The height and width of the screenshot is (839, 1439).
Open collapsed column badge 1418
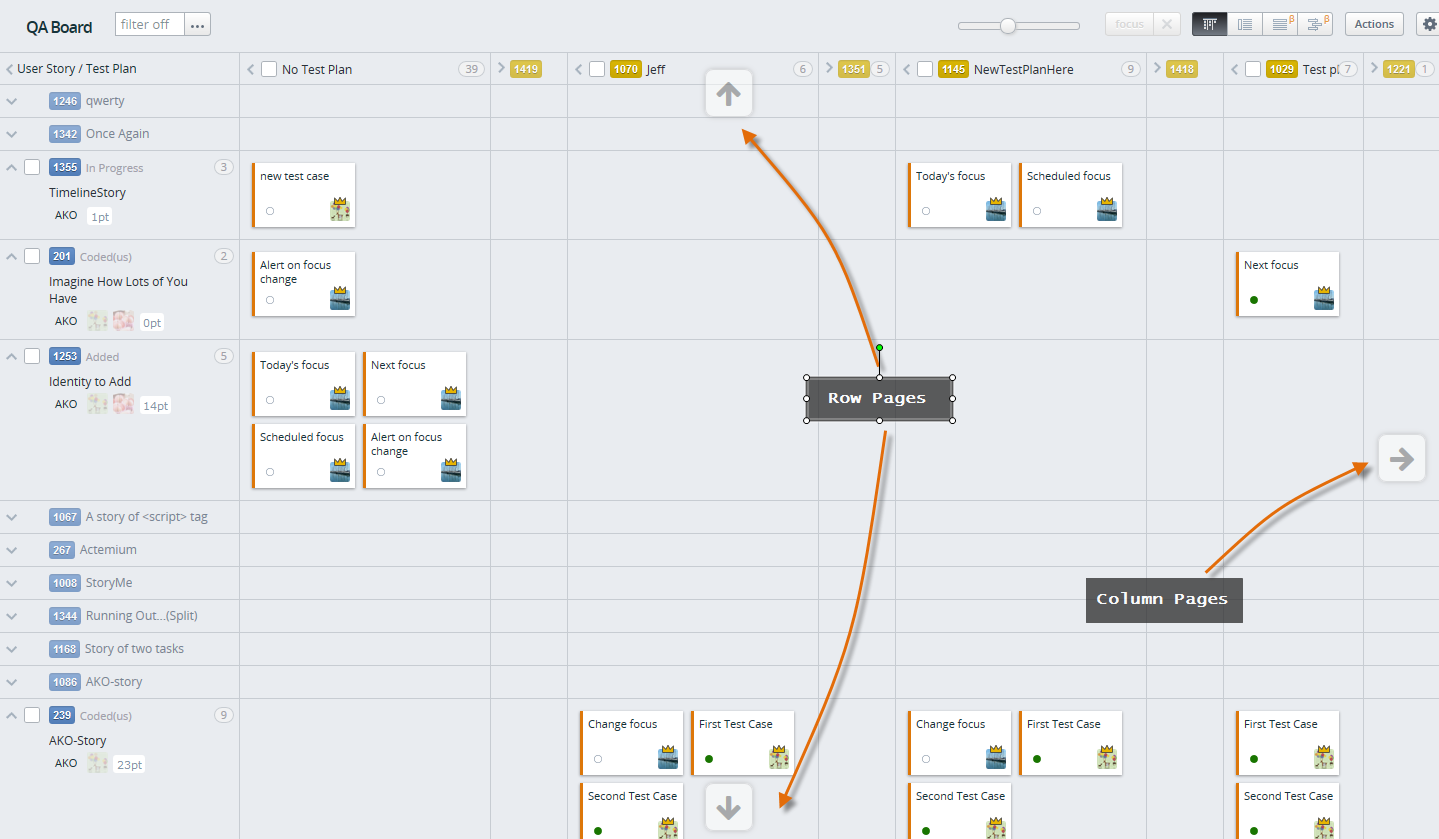(x=1181, y=69)
